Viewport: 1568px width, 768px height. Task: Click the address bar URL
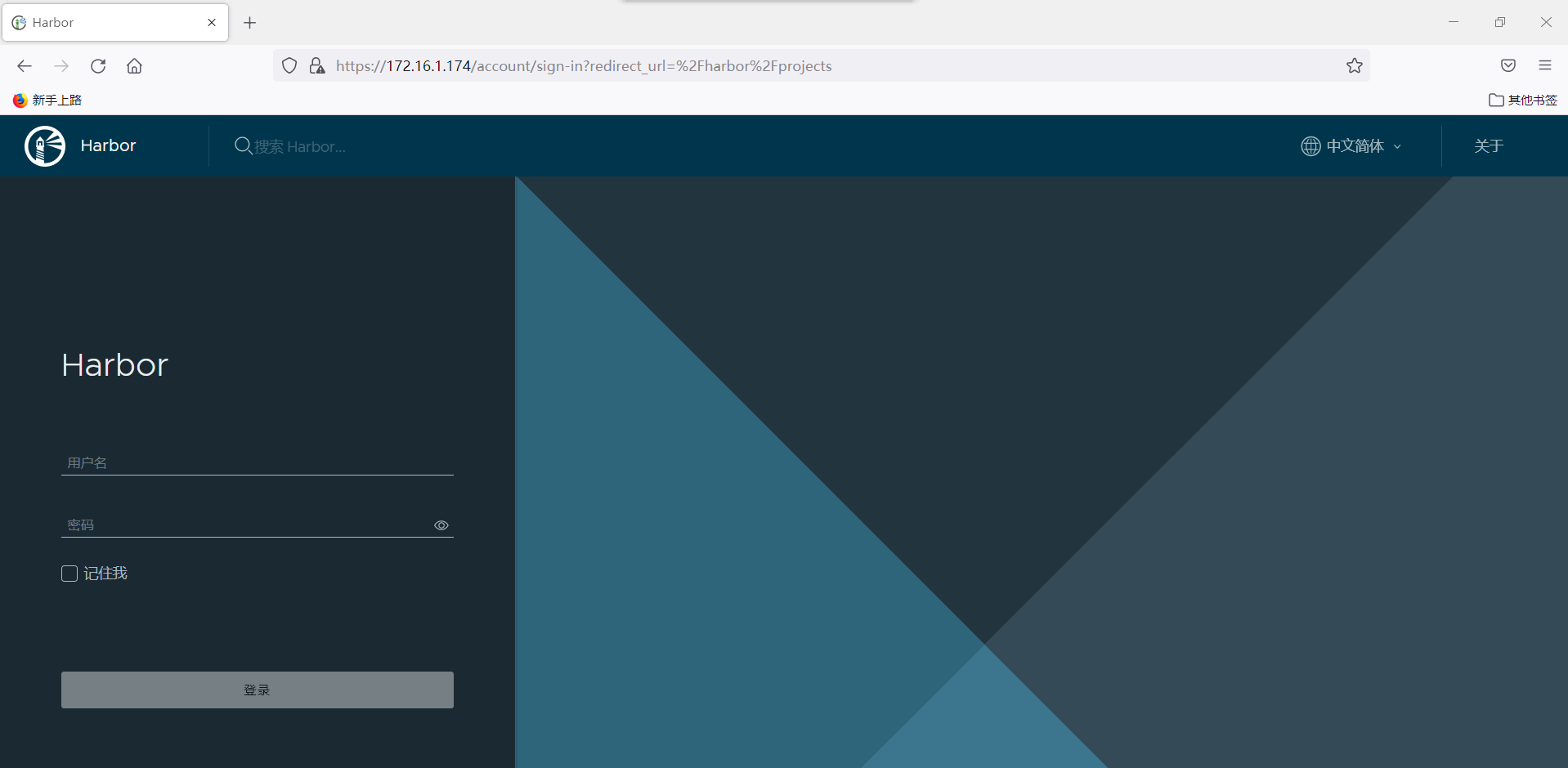tap(584, 66)
